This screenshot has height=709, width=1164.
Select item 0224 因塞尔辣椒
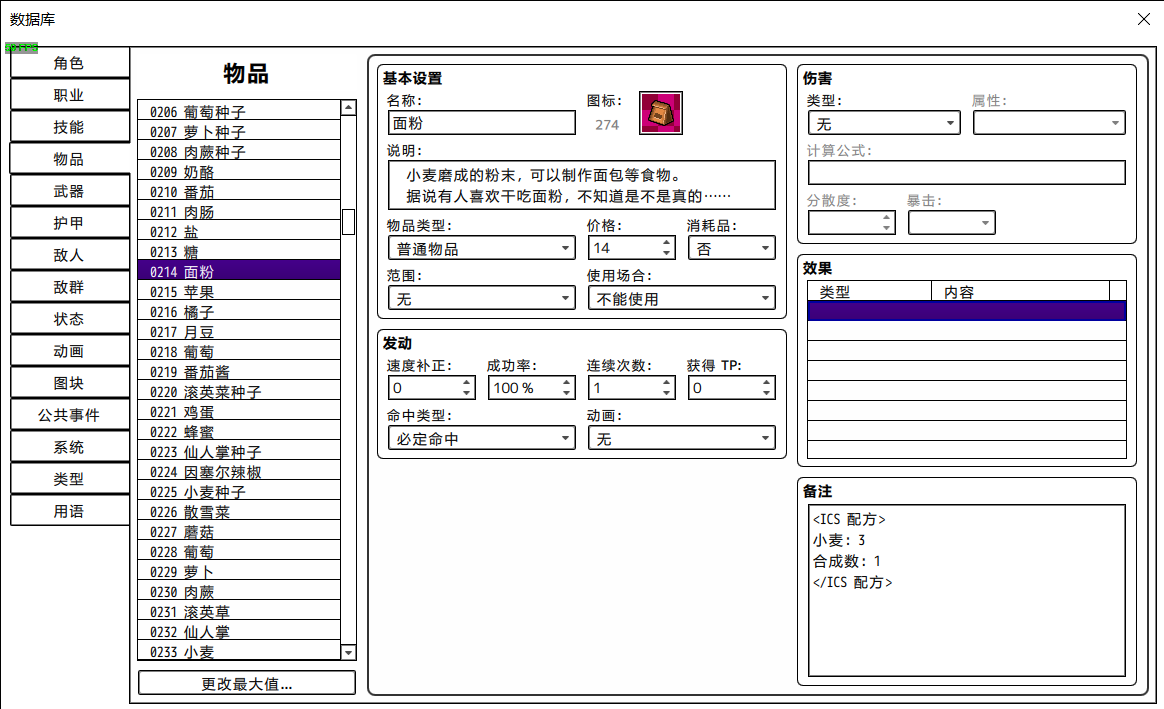239,472
